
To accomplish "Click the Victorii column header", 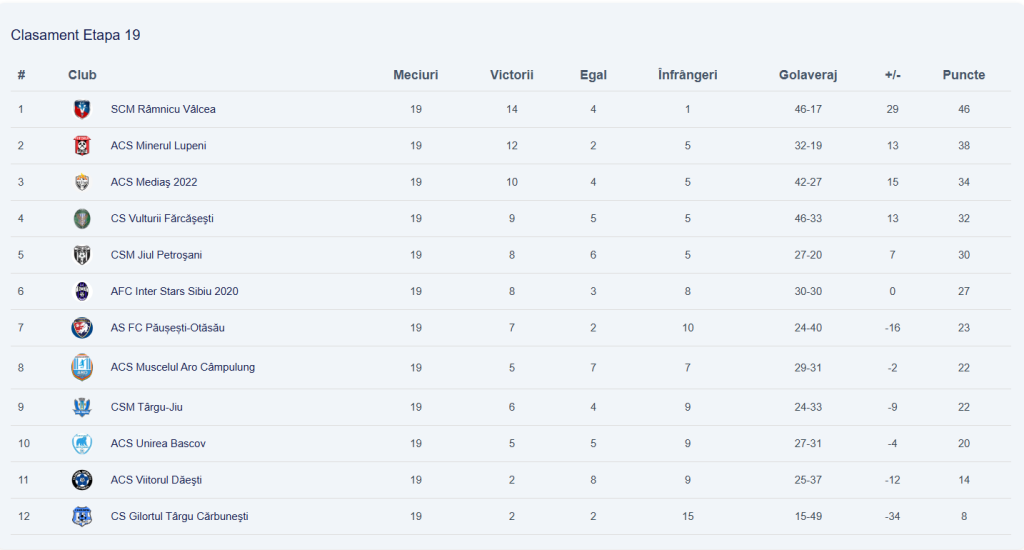I will point(512,75).
